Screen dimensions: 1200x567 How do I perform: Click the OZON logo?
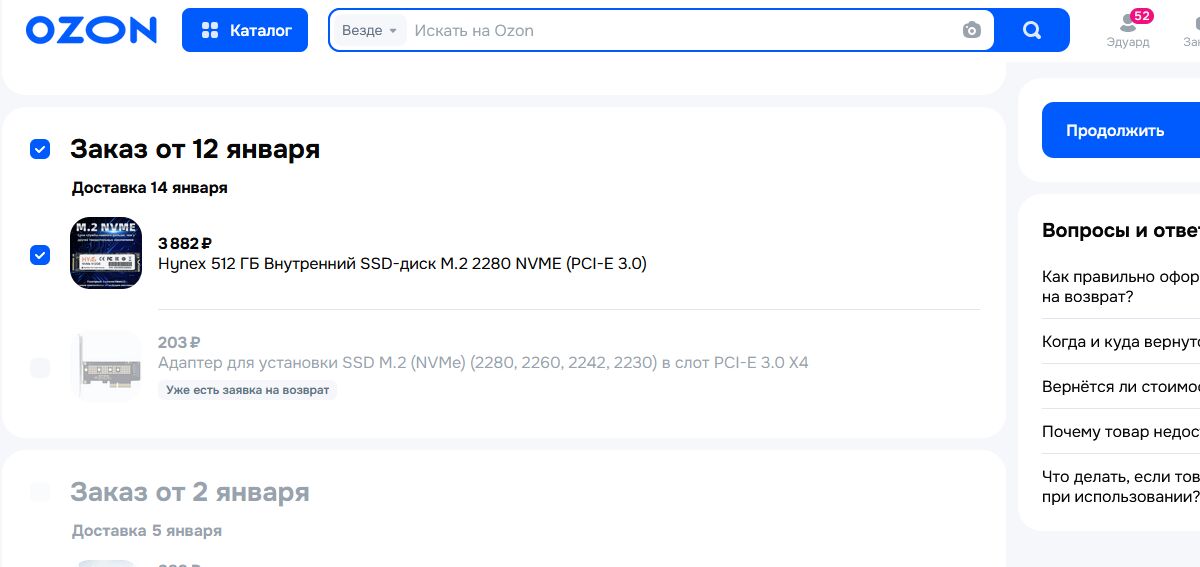click(91, 30)
